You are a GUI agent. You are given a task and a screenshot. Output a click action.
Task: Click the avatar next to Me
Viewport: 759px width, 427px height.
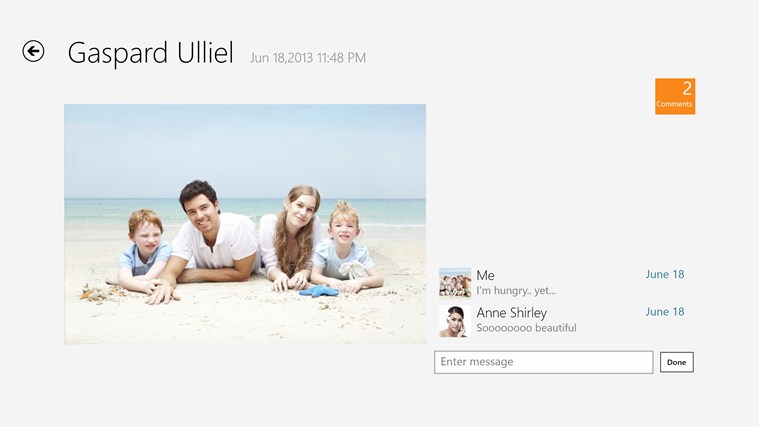(x=455, y=283)
